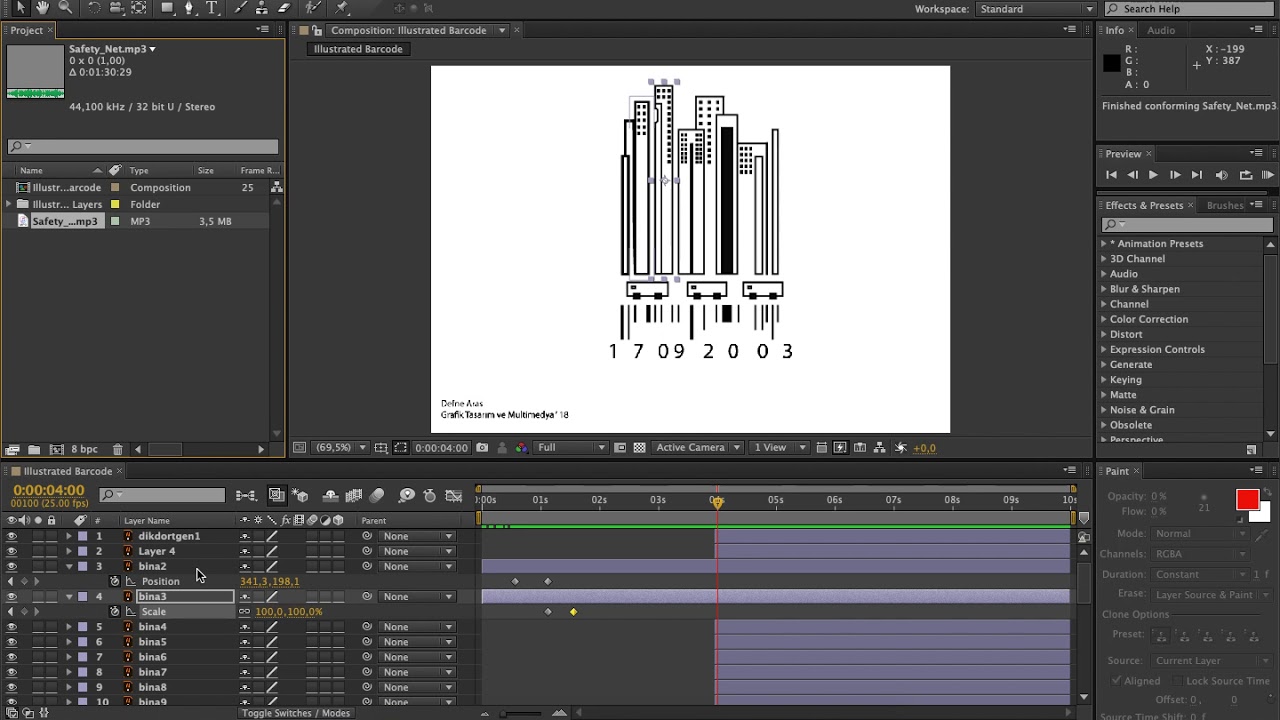The height and width of the screenshot is (720, 1280).
Task: Click the 8 bpc color depth button
Action: coord(84,450)
